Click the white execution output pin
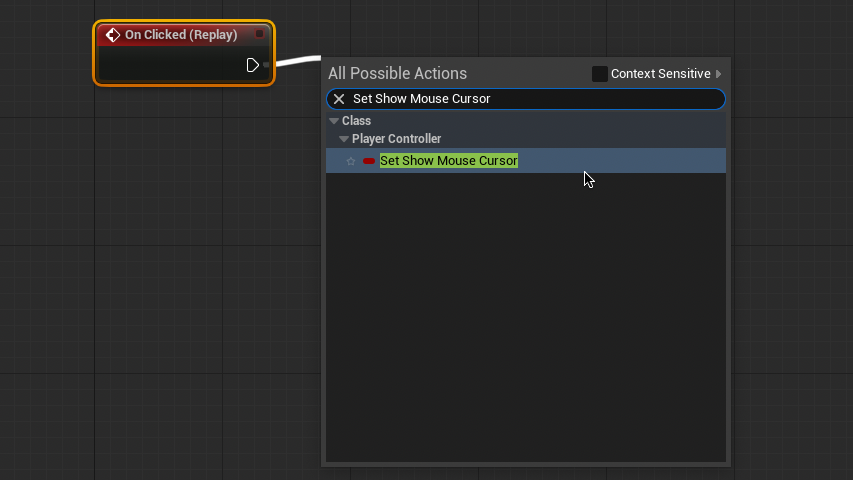The image size is (853, 480). tap(253, 65)
